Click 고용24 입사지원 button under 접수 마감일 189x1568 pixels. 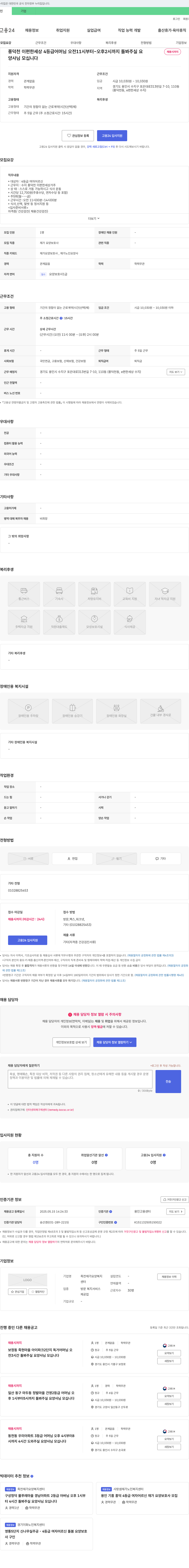[27, 940]
